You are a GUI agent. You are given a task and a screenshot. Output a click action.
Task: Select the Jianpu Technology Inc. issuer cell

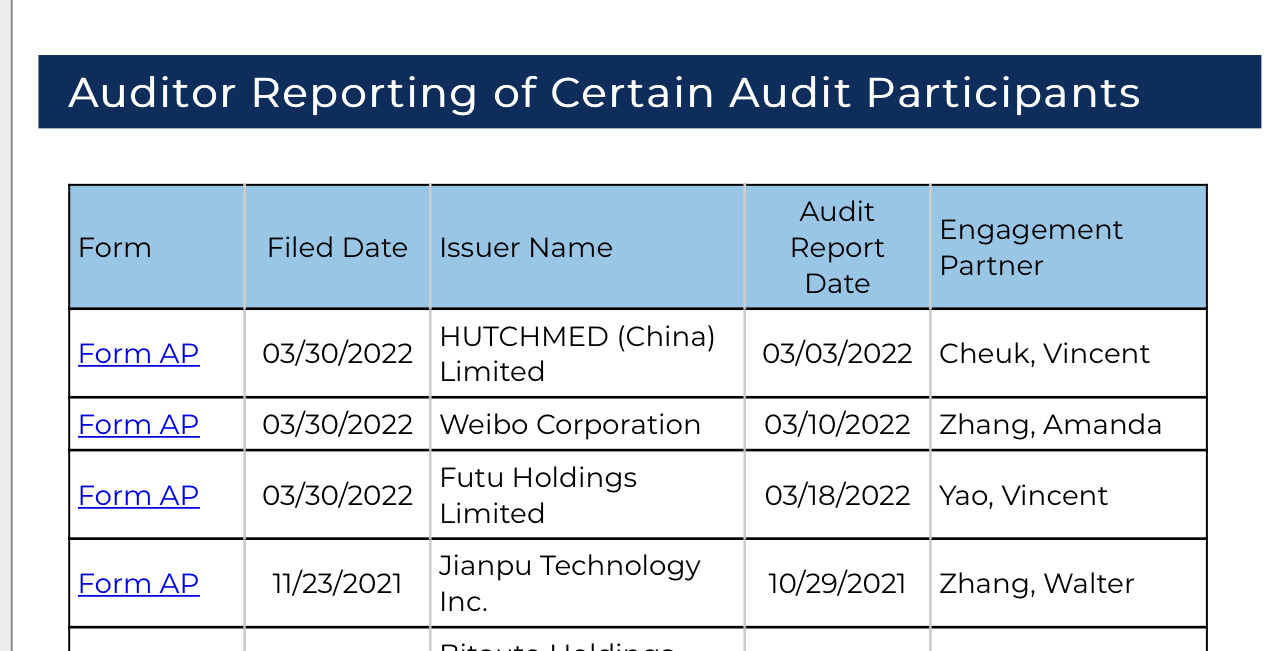[570, 584]
